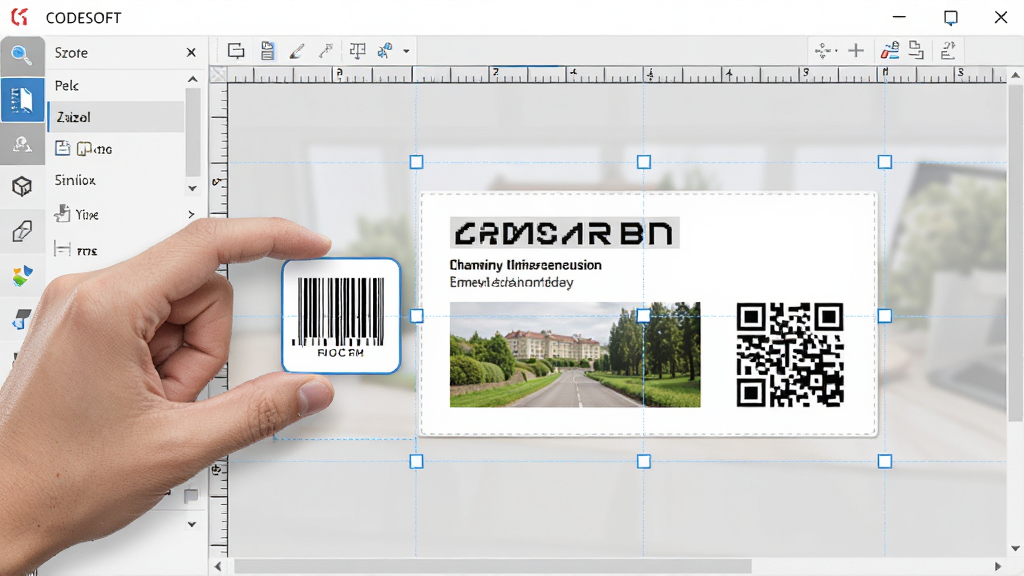1024x576 pixels.
Task: Choose the eraser tag sidebar icon
Action: point(22,231)
